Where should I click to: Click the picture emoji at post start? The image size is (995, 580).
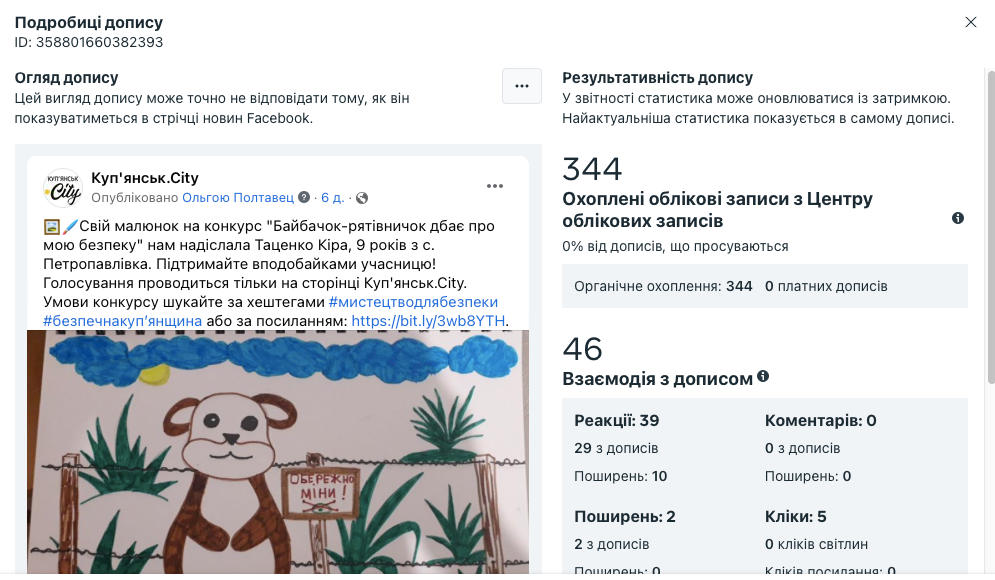point(51,226)
